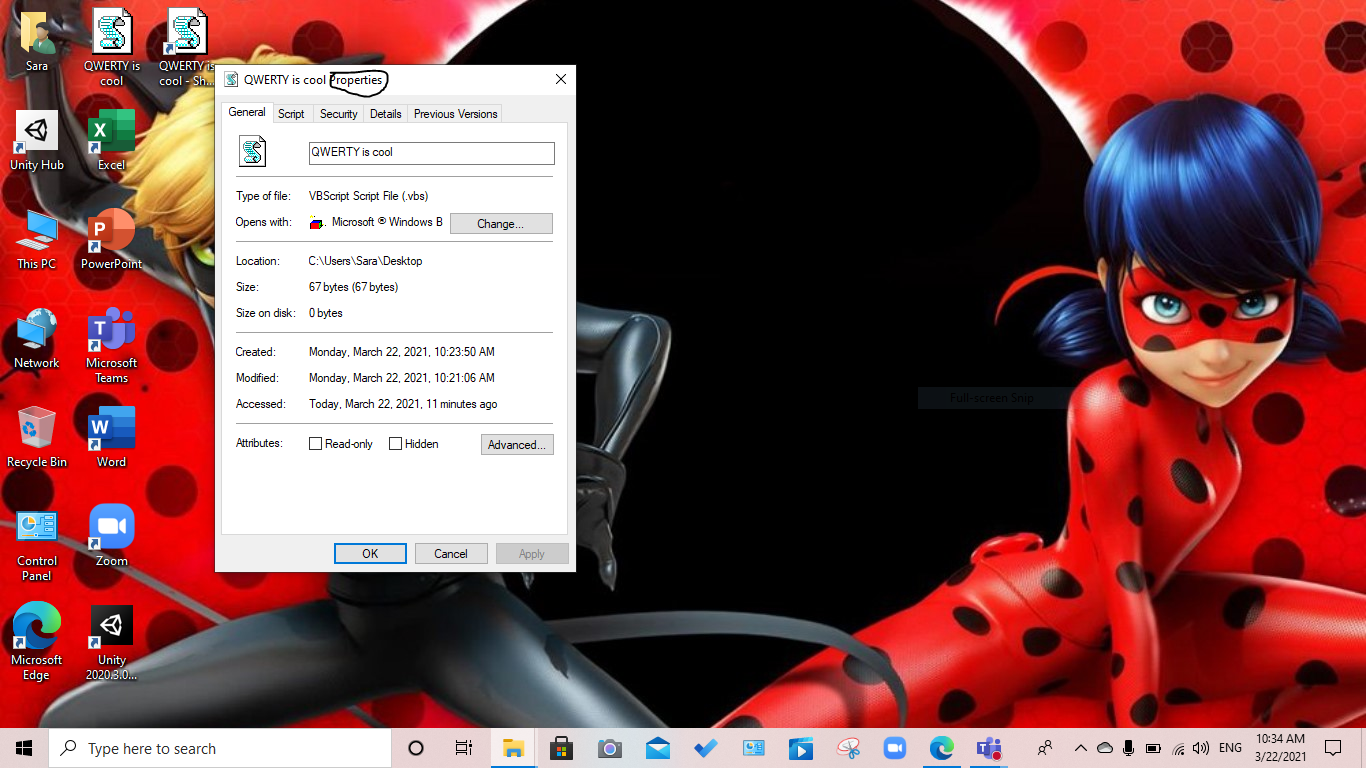Open the Sara folder desktop icon
This screenshot has width=1366, height=768.
37,42
